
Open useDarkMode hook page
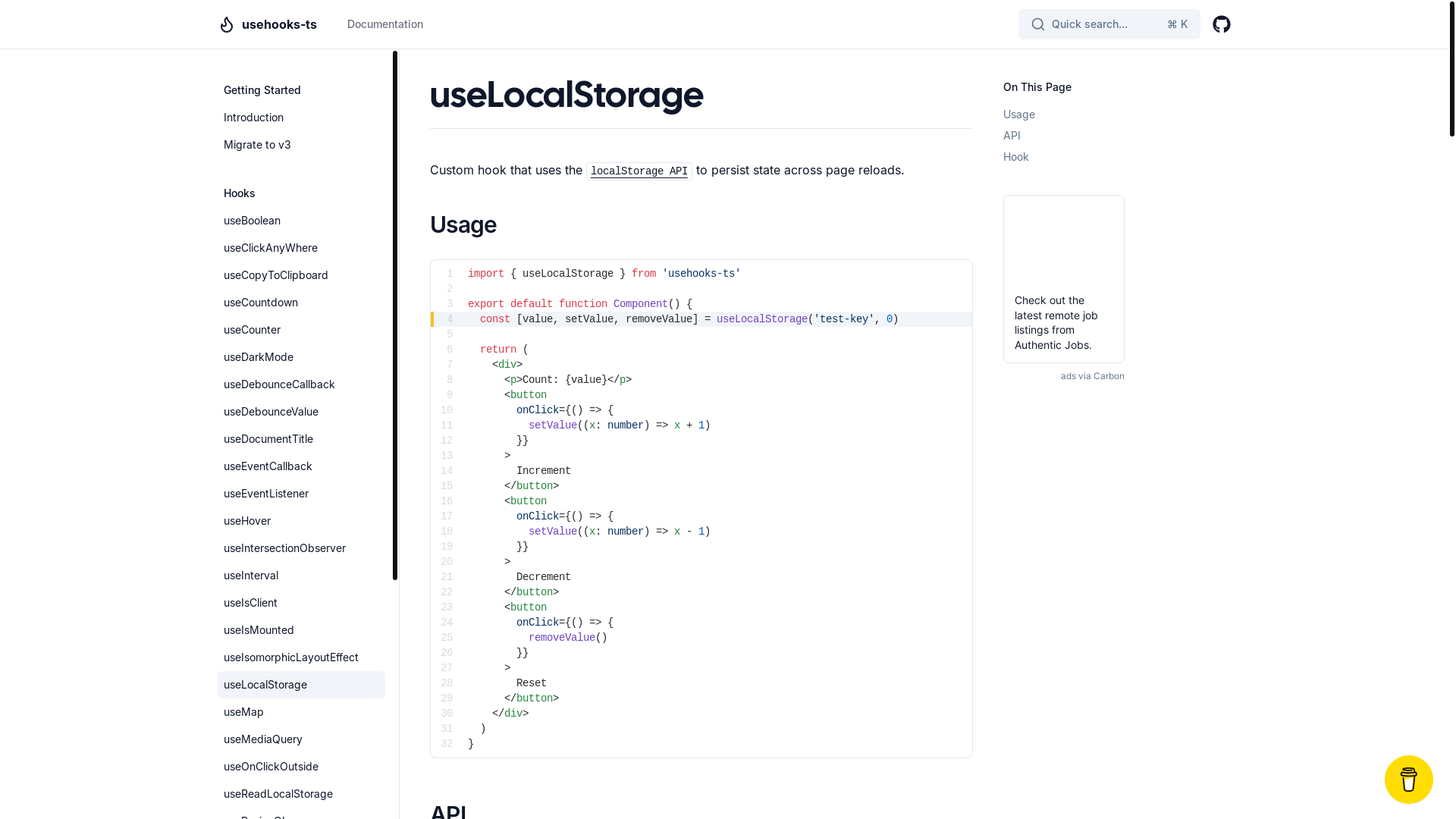301,357
